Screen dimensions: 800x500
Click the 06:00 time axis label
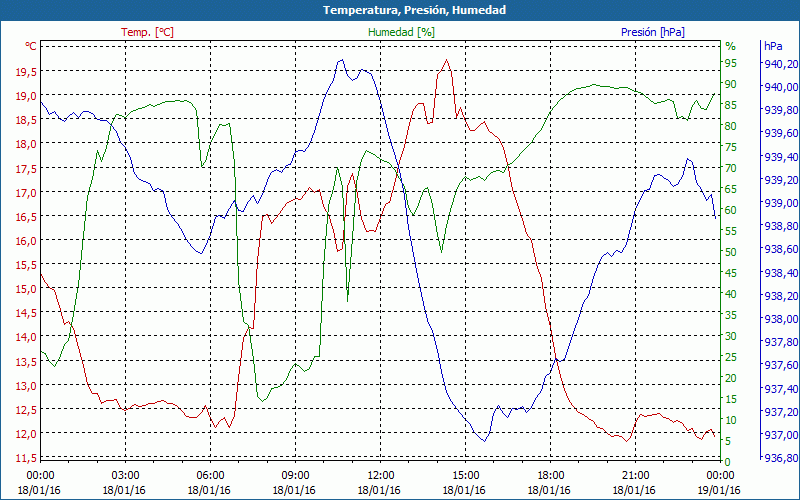(211, 476)
